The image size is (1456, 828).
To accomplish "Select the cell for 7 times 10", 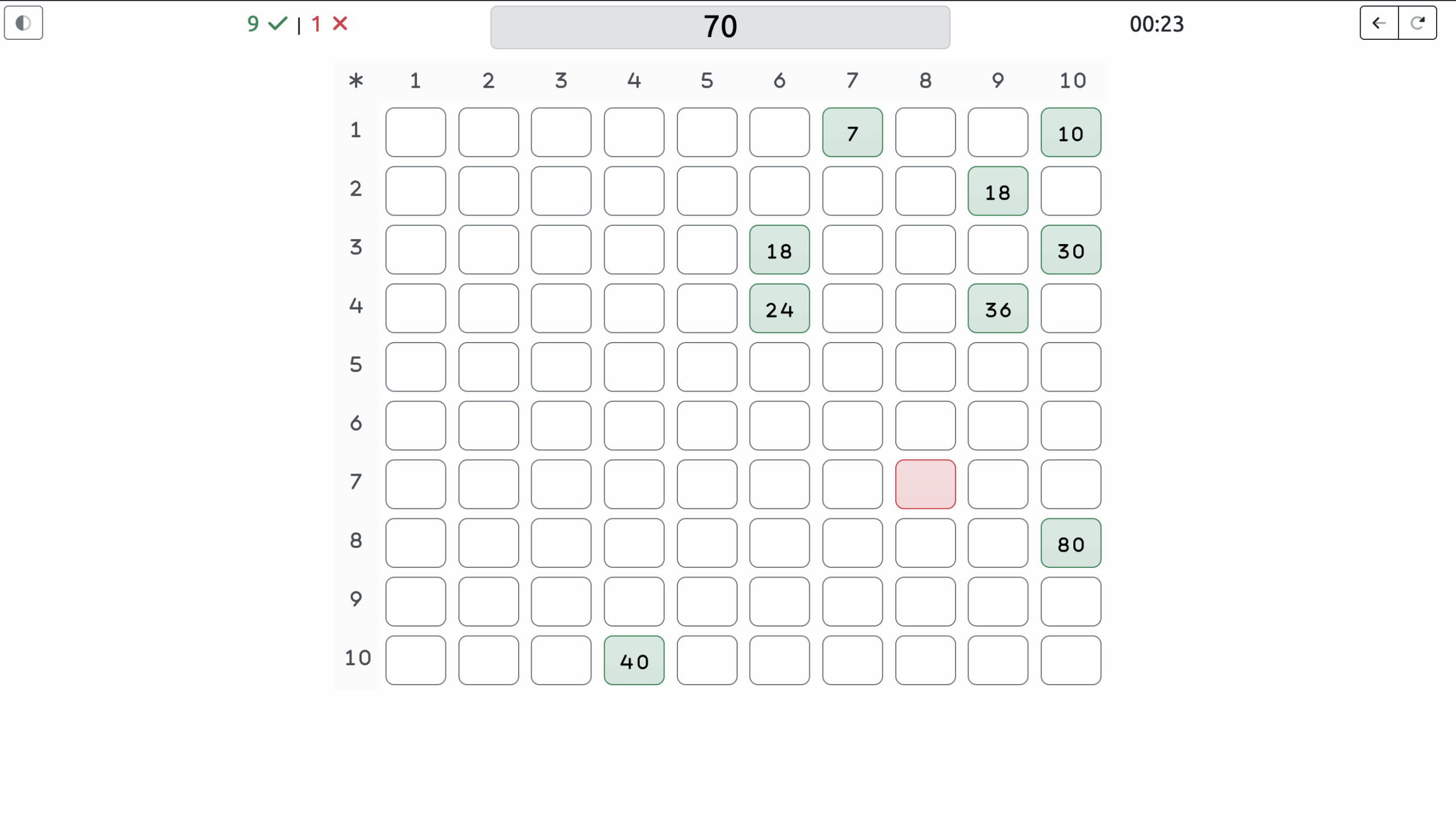I will tap(1070, 484).
